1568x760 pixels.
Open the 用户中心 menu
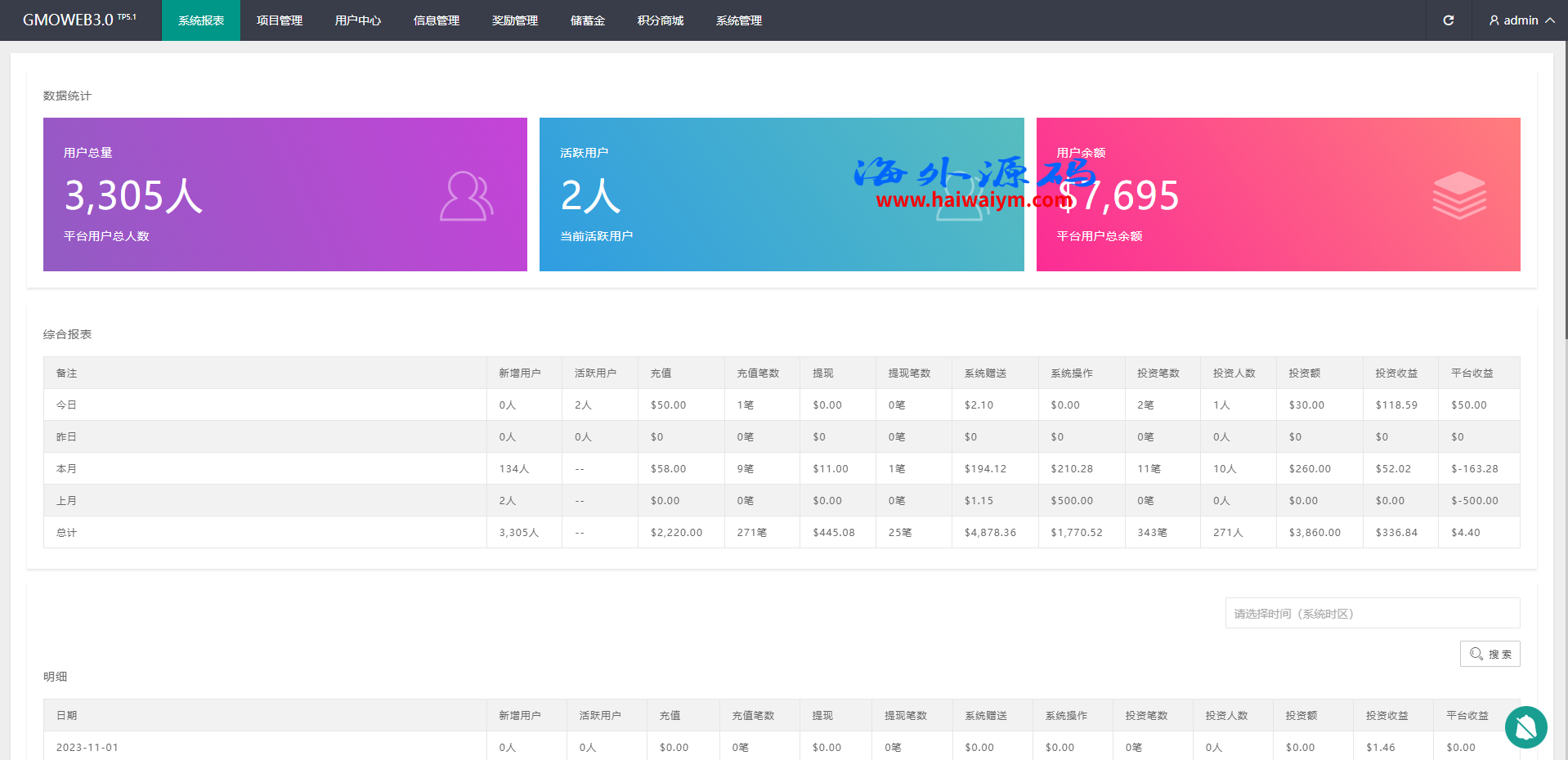pos(357,20)
